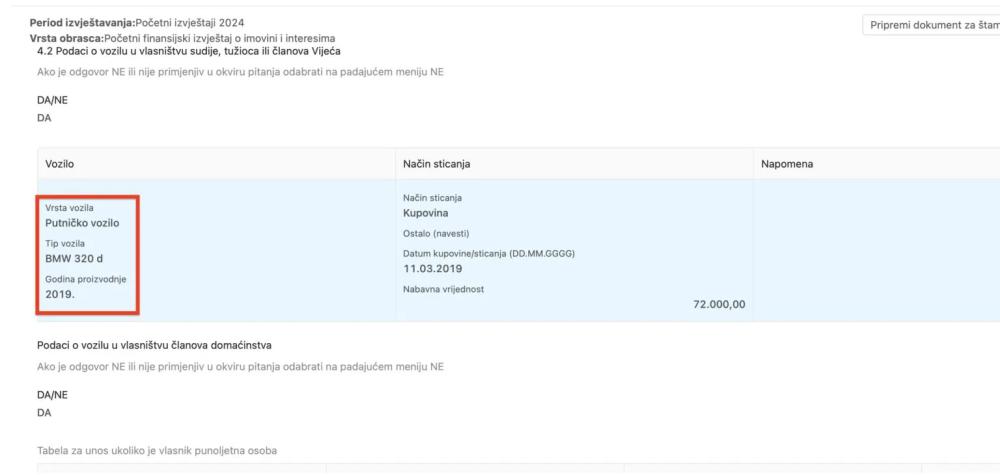Click the Vozilo column header
Screen dimensions: 1000x475
(x=60, y=163)
